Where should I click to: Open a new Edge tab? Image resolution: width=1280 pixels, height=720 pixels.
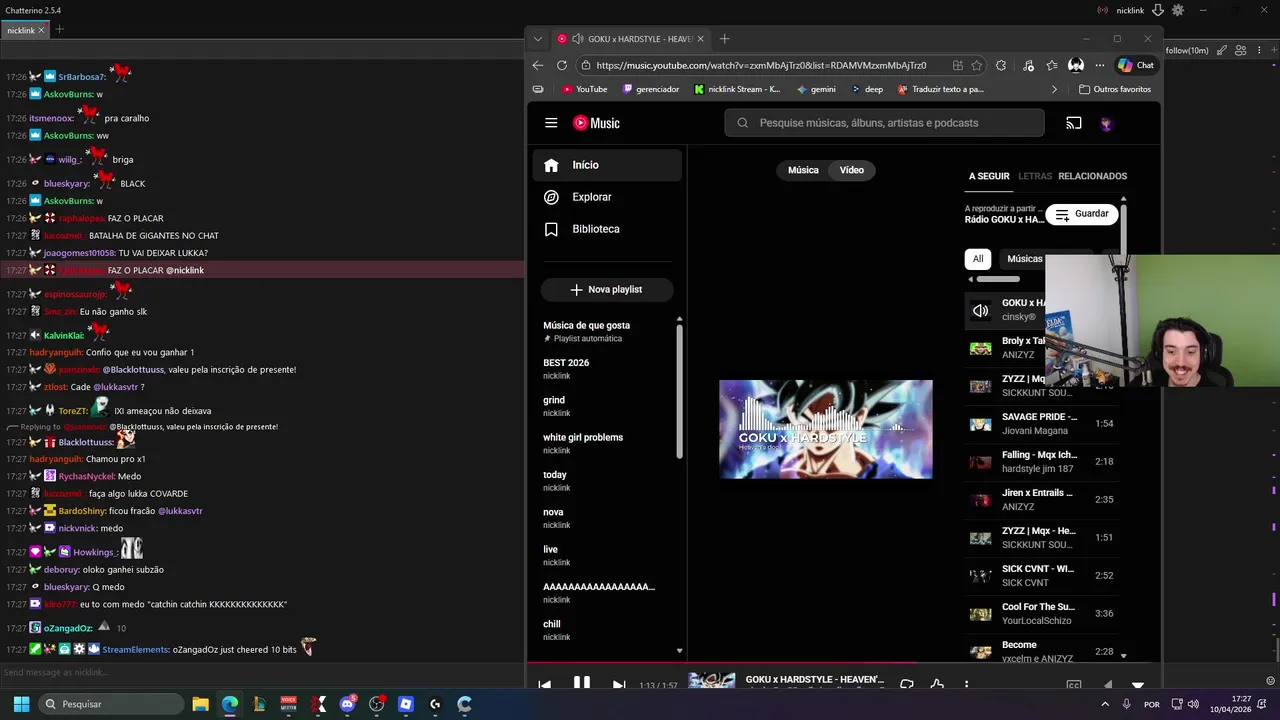point(725,39)
